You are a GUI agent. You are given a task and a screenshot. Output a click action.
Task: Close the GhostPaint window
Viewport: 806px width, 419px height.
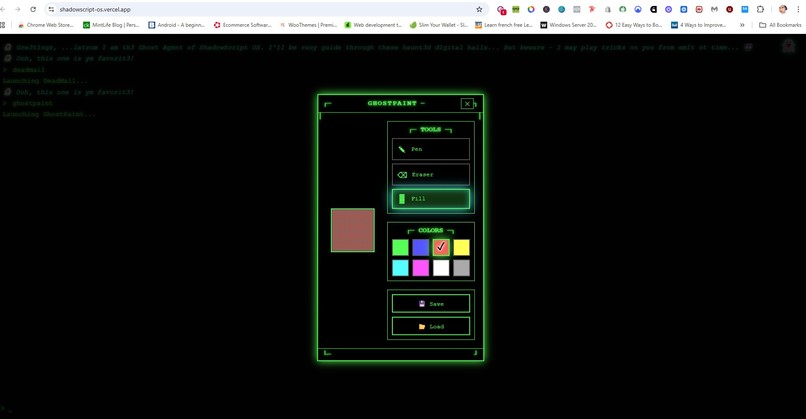pyautogui.click(x=467, y=104)
